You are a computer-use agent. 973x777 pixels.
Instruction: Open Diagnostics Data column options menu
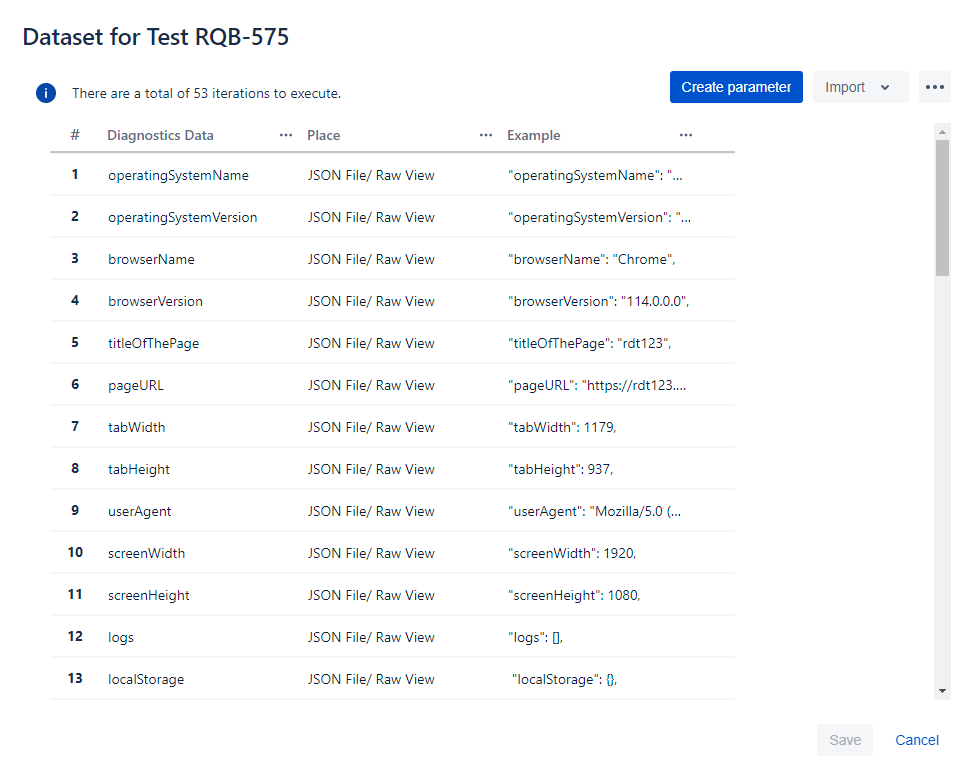tap(286, 135)
